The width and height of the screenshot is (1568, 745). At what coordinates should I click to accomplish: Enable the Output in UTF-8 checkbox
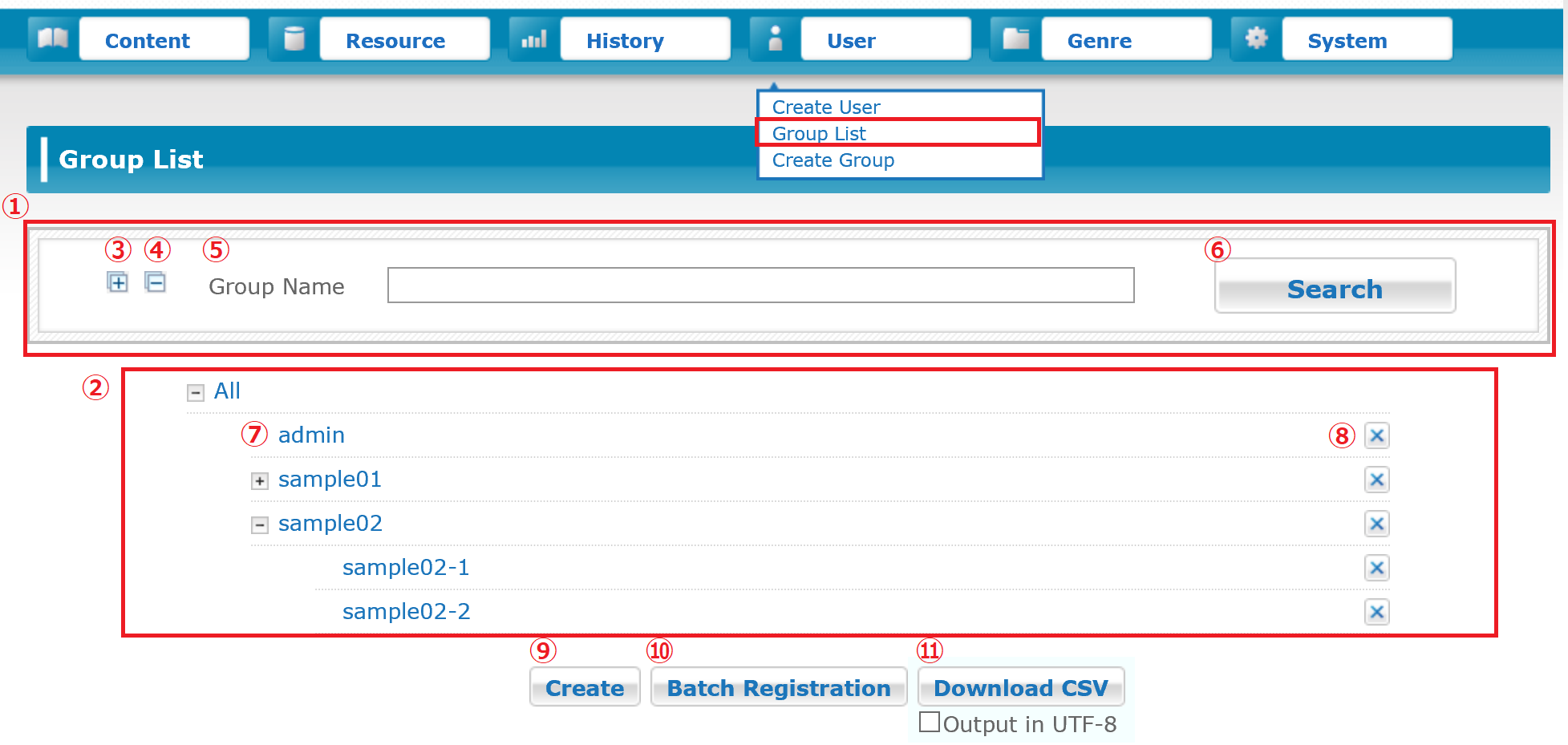930,723
